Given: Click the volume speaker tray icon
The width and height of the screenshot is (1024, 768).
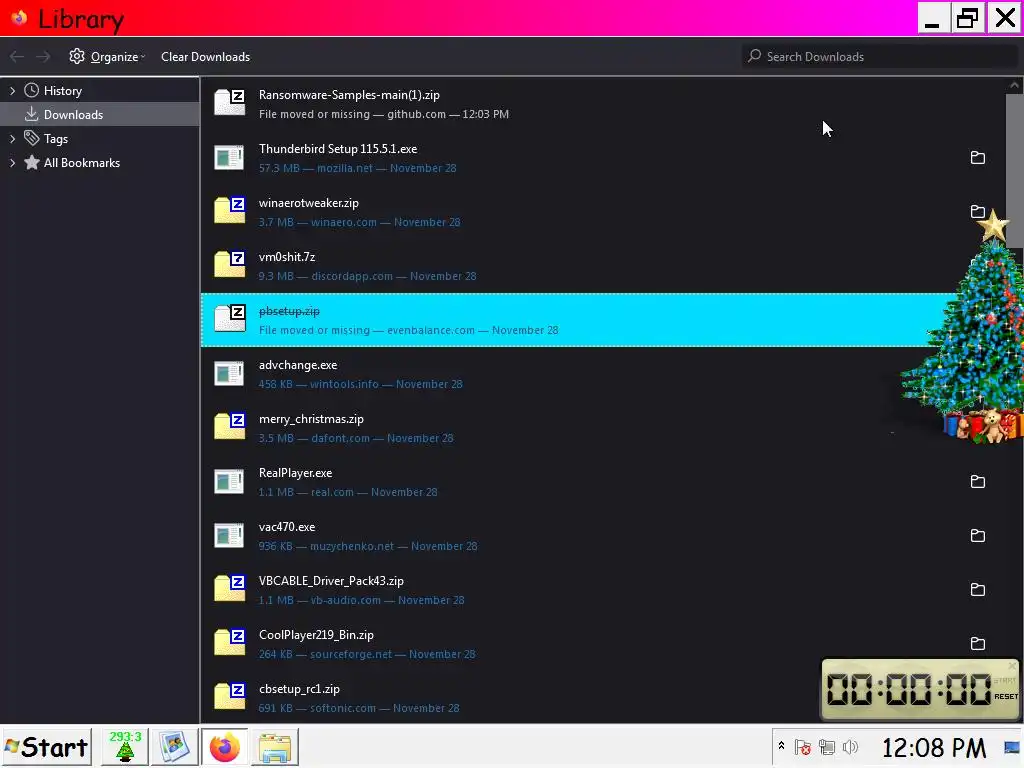Looking at the screenshot, I should pyautogui.click(x=850, y=747).
